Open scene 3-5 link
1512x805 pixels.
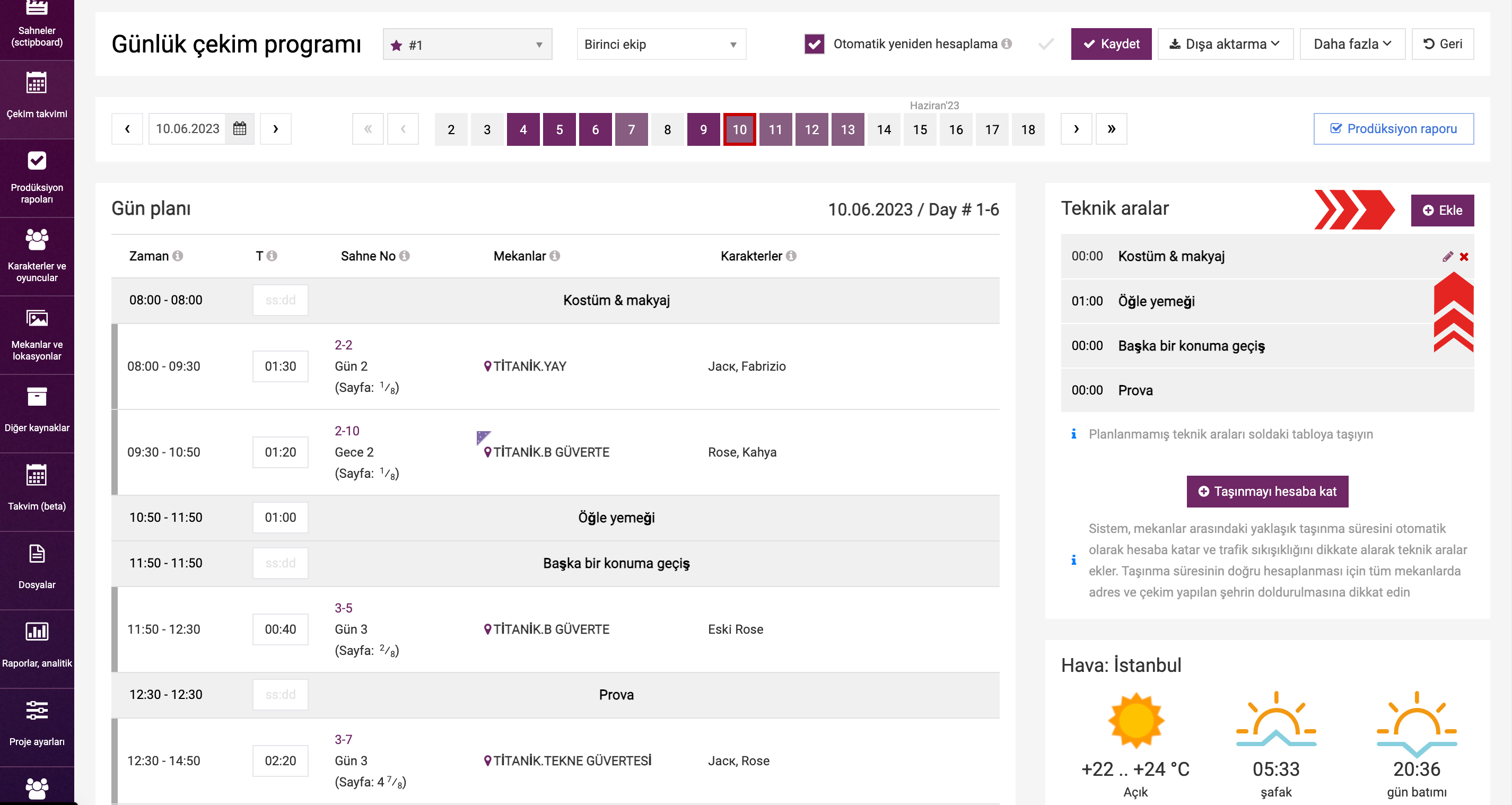click(x=343, y=608)
